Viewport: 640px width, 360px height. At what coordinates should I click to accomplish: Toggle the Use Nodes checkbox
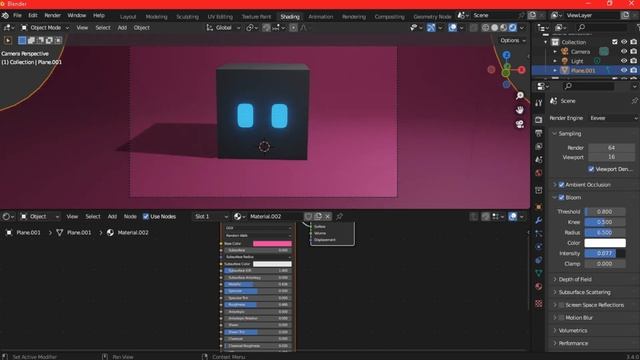point(146,216)
